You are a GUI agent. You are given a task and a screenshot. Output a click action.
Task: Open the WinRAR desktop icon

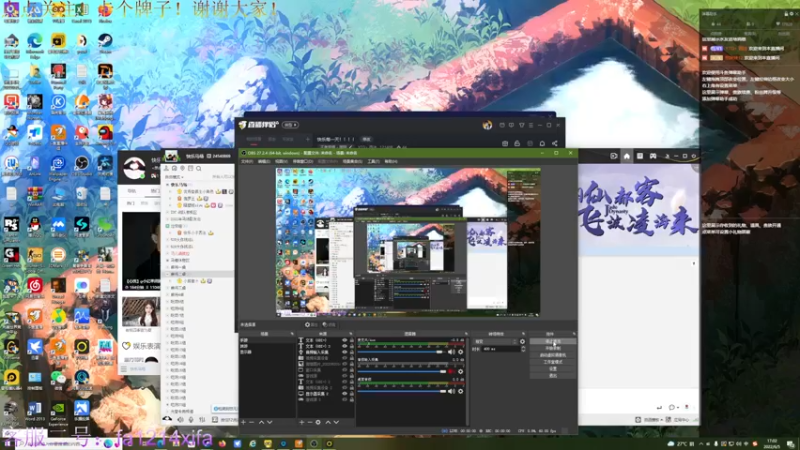tap(35, 196)
